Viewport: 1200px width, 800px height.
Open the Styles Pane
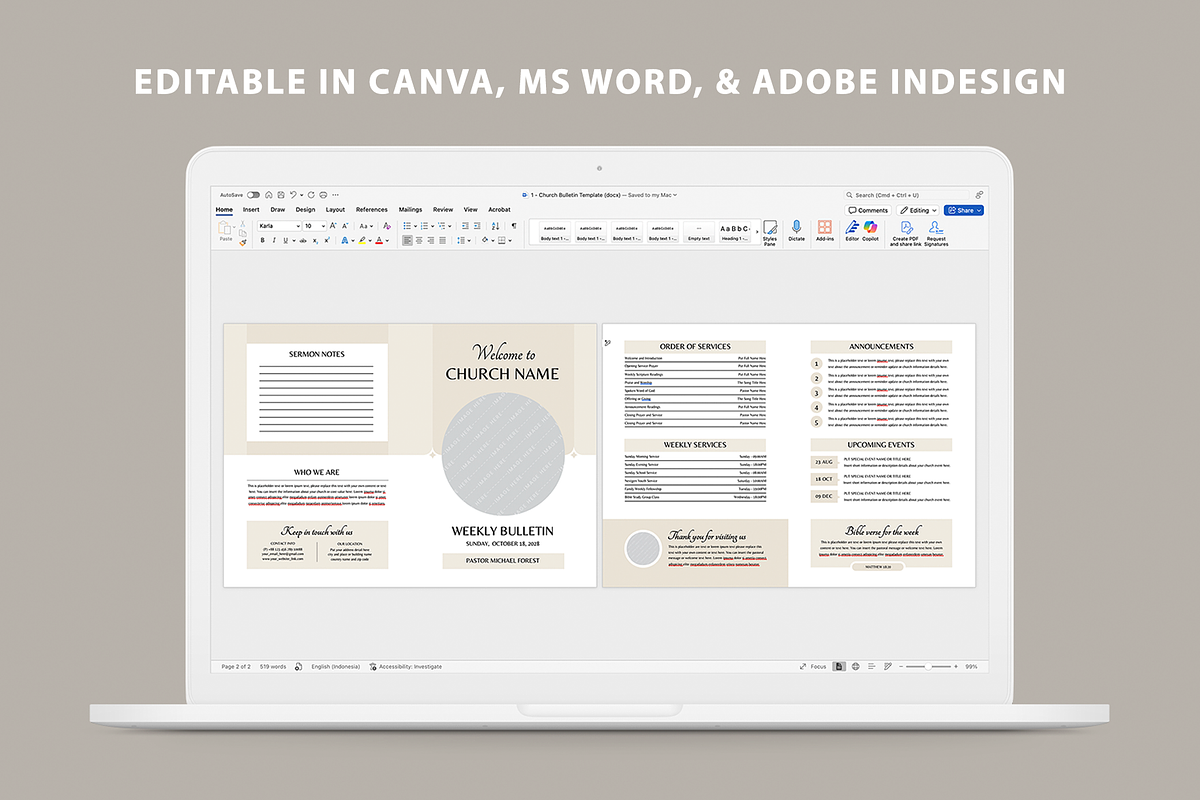(x=770, y=234)
